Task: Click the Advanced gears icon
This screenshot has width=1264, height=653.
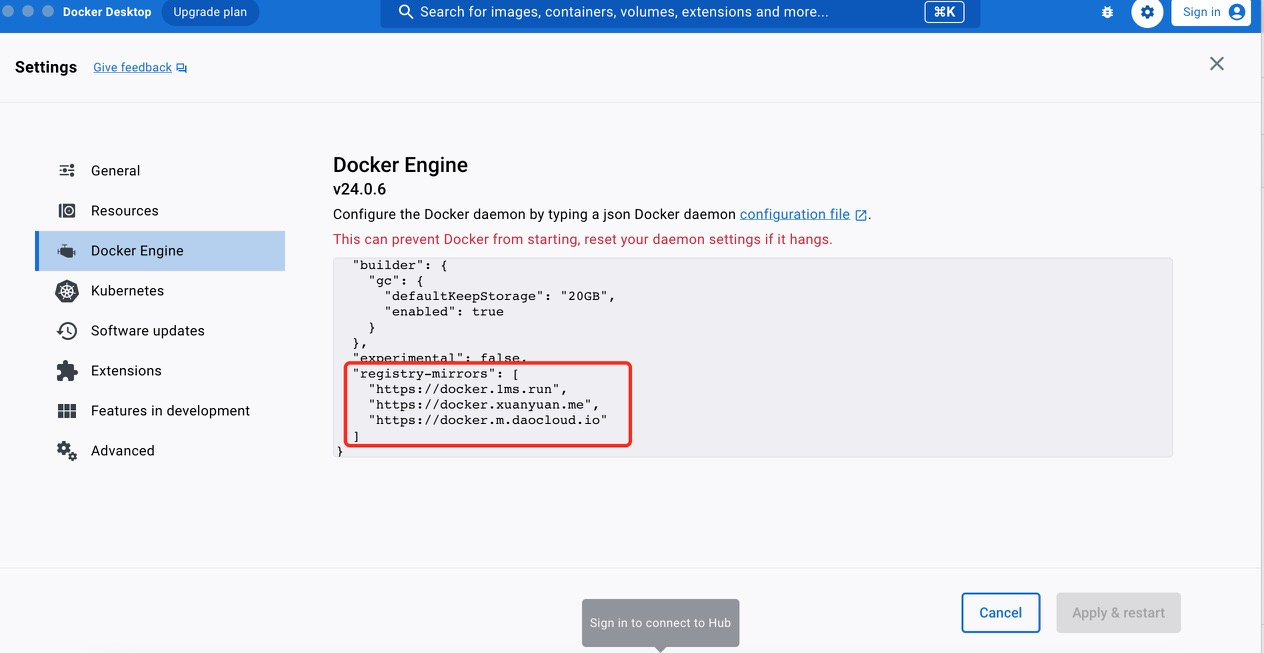Action: [67, 451]
